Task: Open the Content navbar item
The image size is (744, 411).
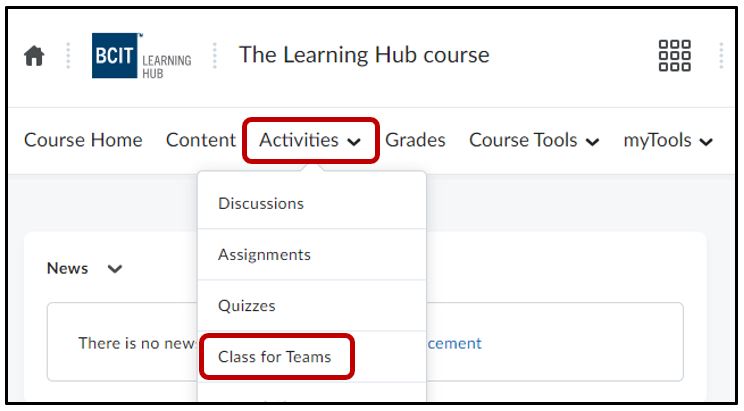Action: tap(201, 140)
